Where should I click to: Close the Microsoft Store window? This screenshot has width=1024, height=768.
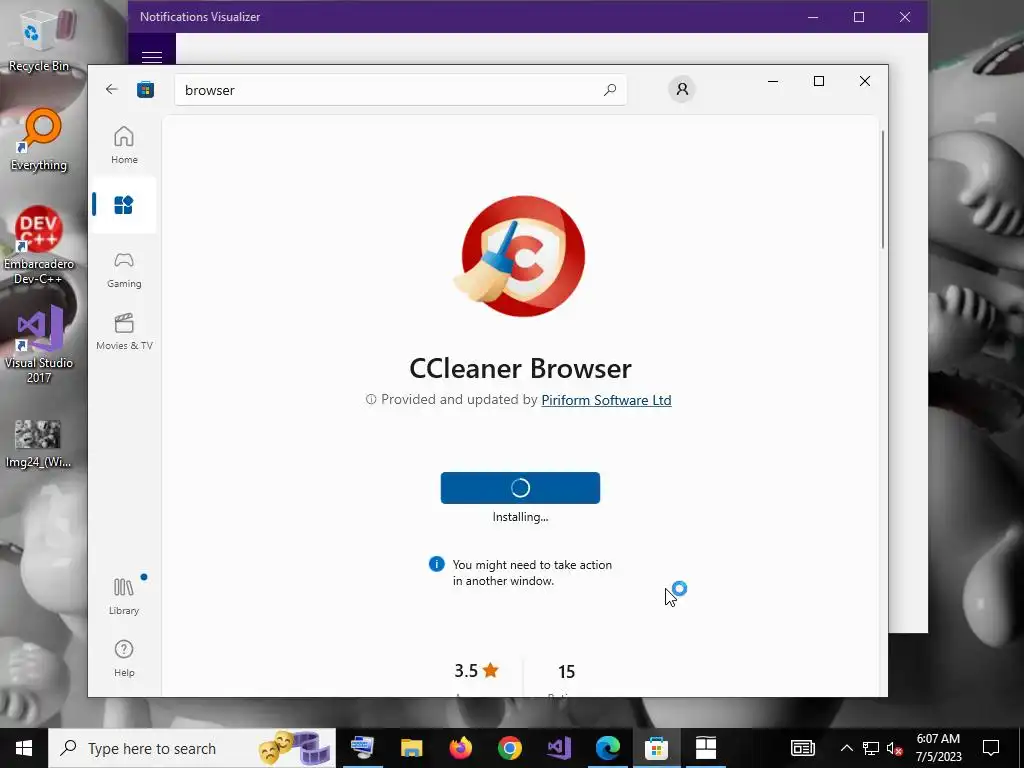coord(865,81)
